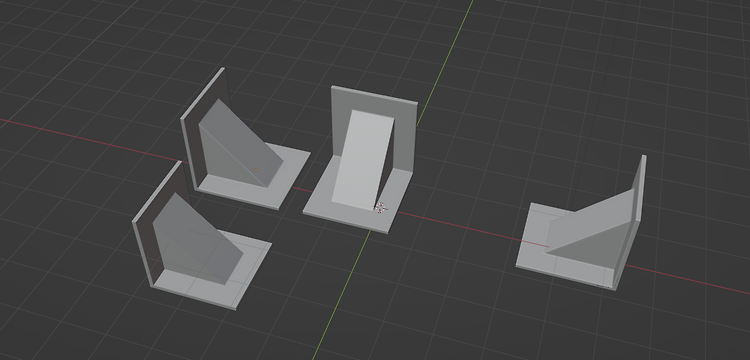The image size is (750, 360).
Task: Click the orange origin dot on the bracket
Action: [x=256, y=170]
